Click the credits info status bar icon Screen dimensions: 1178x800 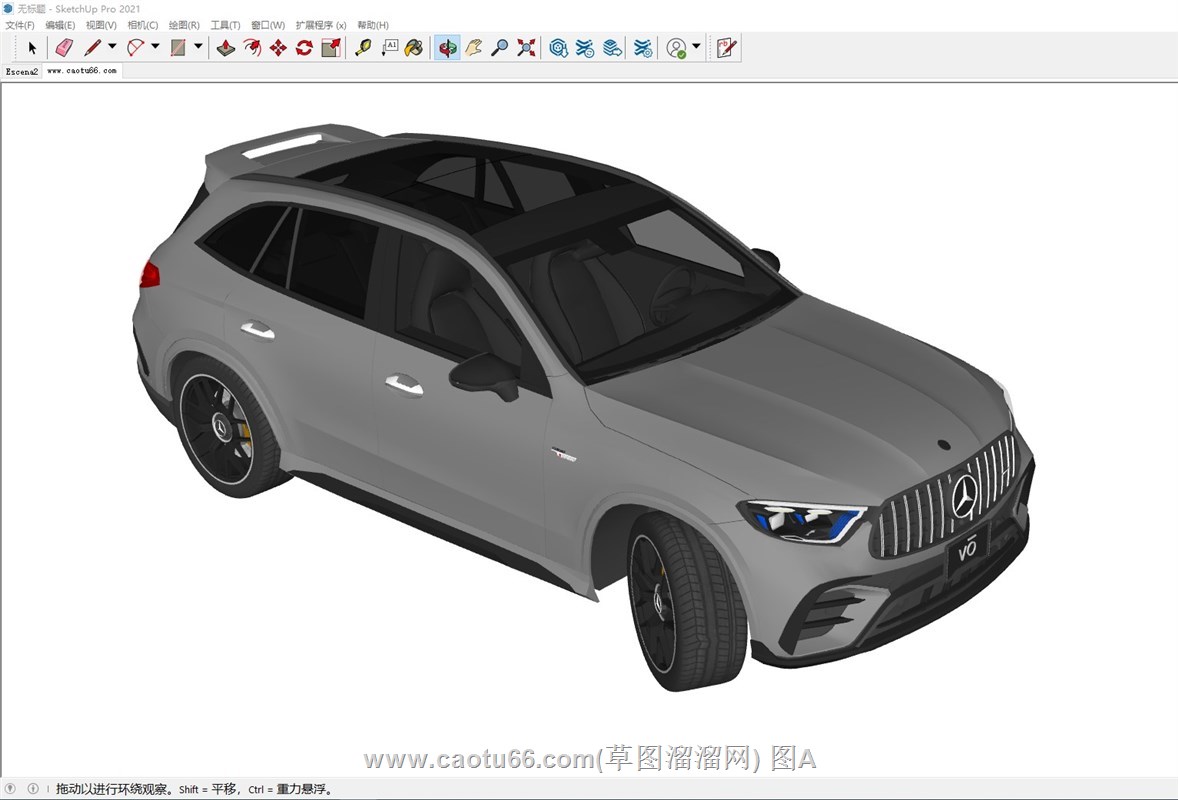pyautogui.click(x=33, y=789)
